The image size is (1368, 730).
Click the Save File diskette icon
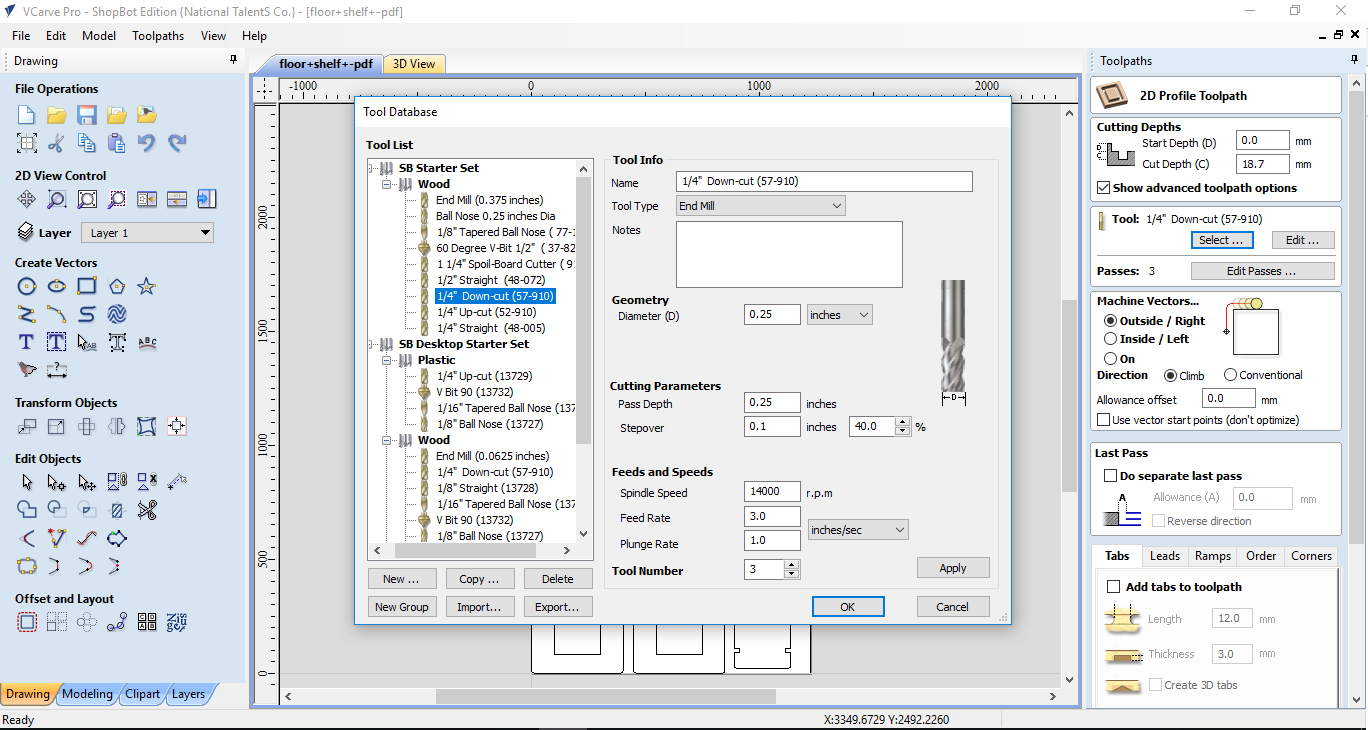(87, 115)
